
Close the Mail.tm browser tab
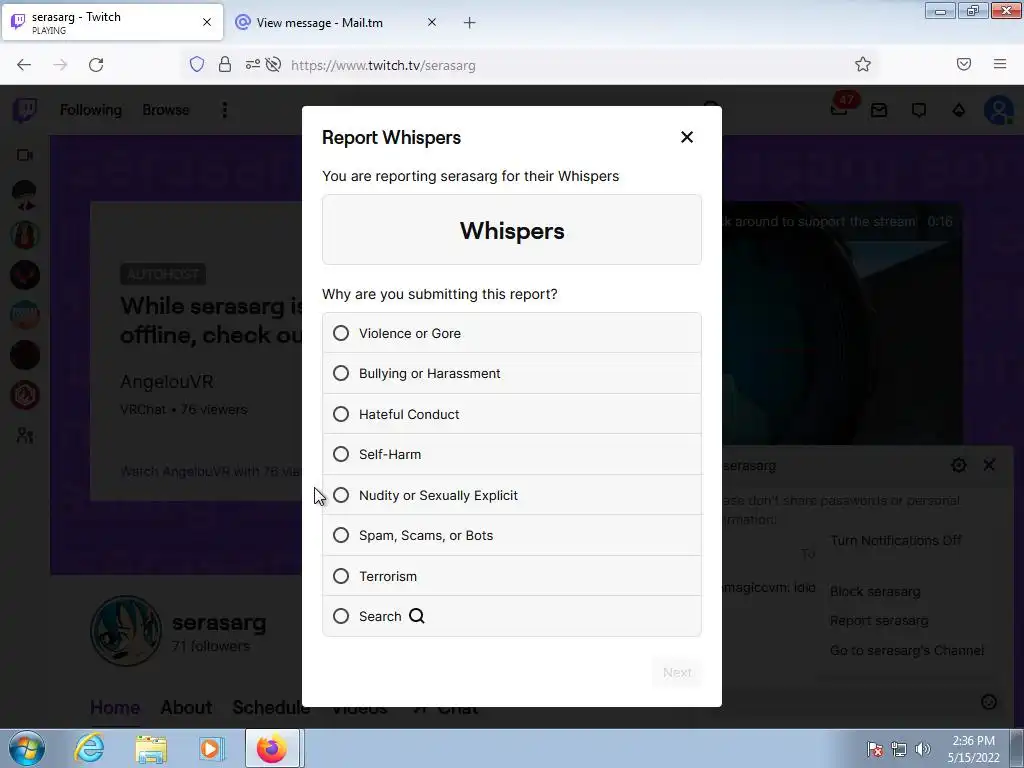coord(432,22)
